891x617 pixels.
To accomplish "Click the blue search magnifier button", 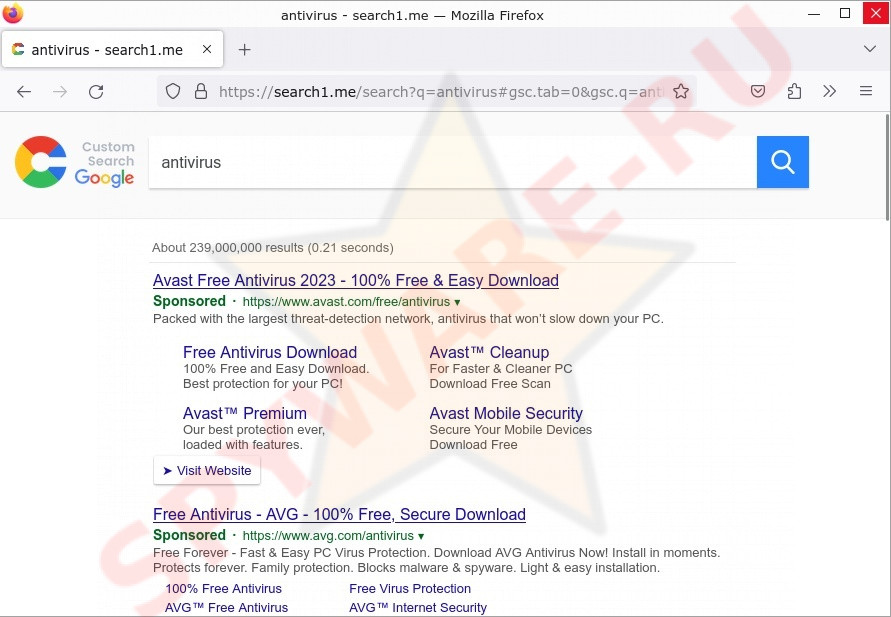I will [x=782, y=162].
